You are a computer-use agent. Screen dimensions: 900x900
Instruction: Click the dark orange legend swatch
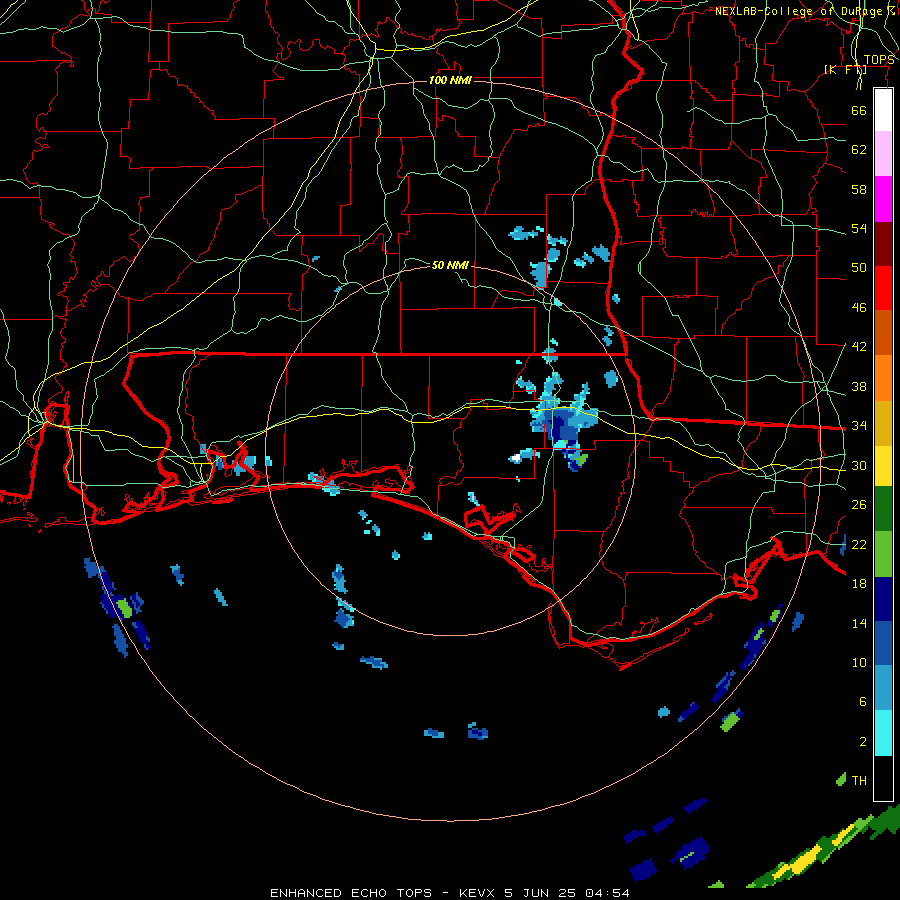coord(883,332)
